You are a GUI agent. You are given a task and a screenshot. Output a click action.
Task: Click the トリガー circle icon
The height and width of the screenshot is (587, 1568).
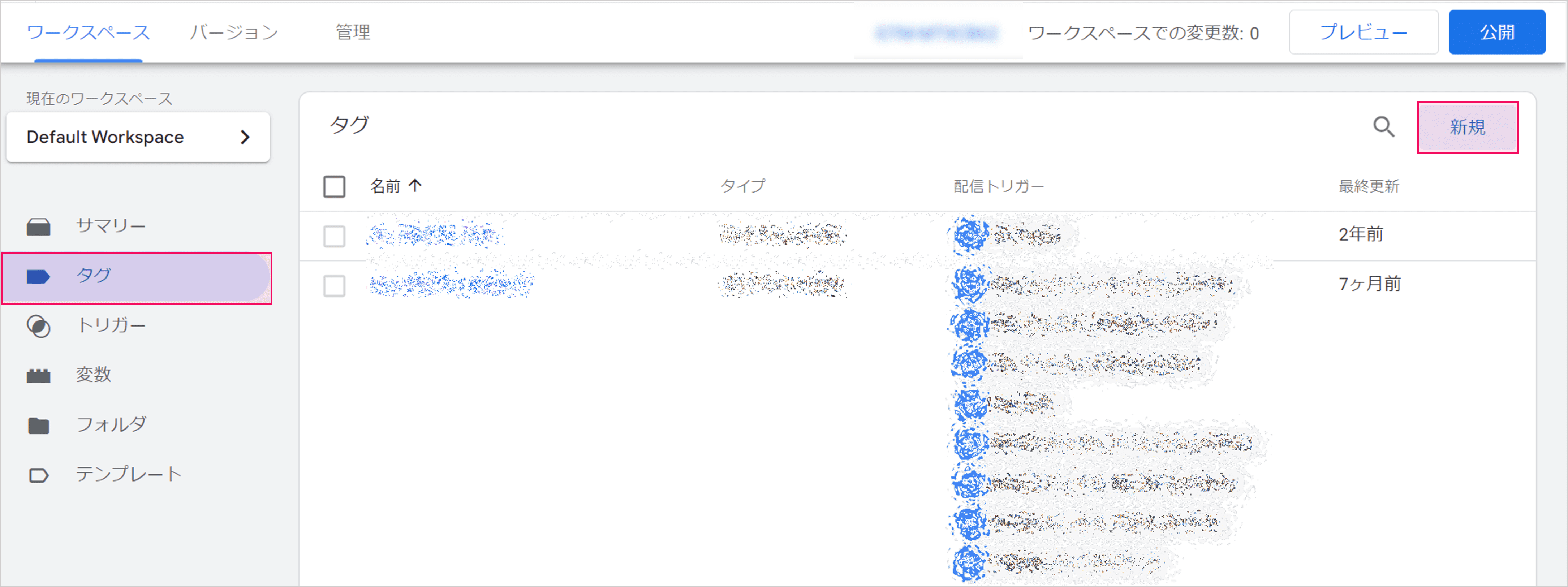pyautogui.click(x=38, y=327)
